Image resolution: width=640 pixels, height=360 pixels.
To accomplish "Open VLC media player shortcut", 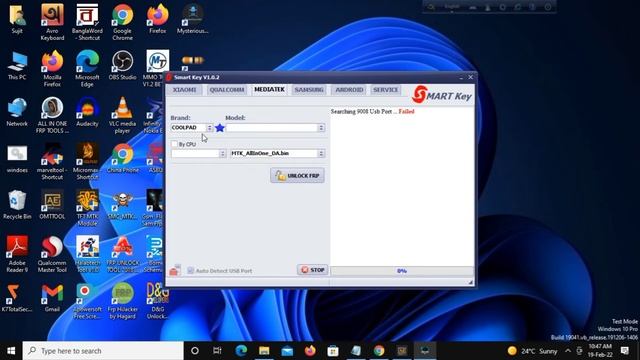I will [x=122, y=115].
